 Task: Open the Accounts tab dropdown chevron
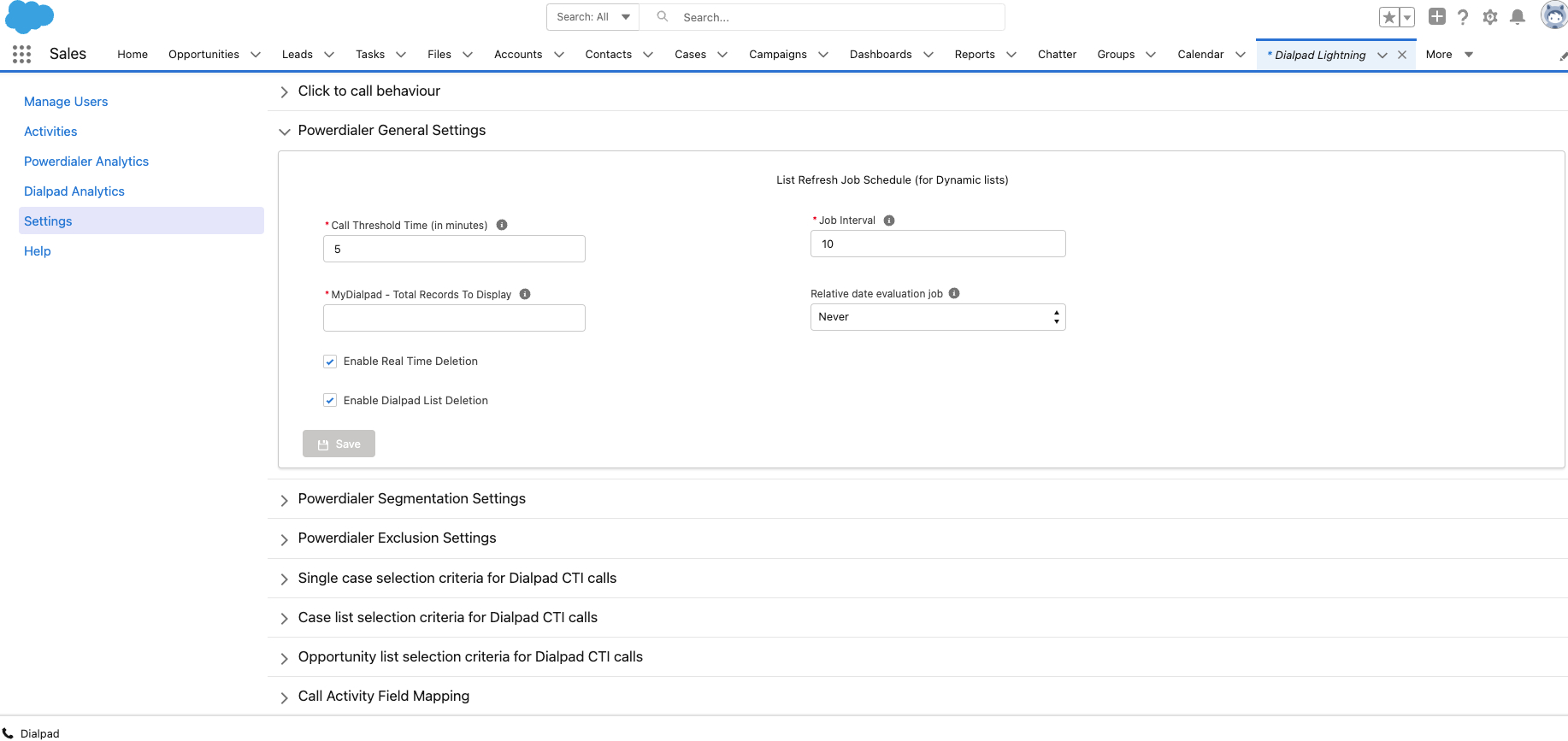[x=559, y=55]
